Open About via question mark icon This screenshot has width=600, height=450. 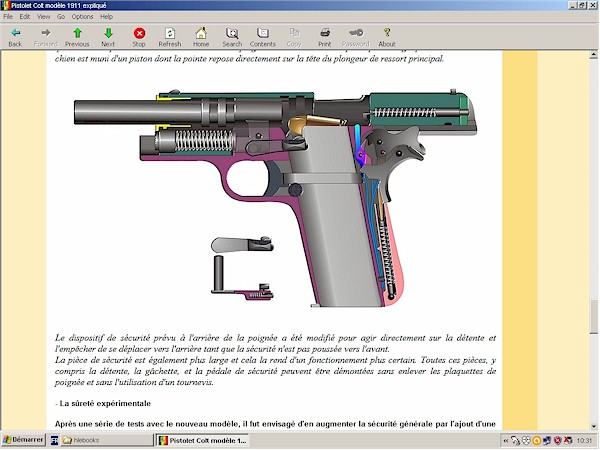(x=387, y=33)
